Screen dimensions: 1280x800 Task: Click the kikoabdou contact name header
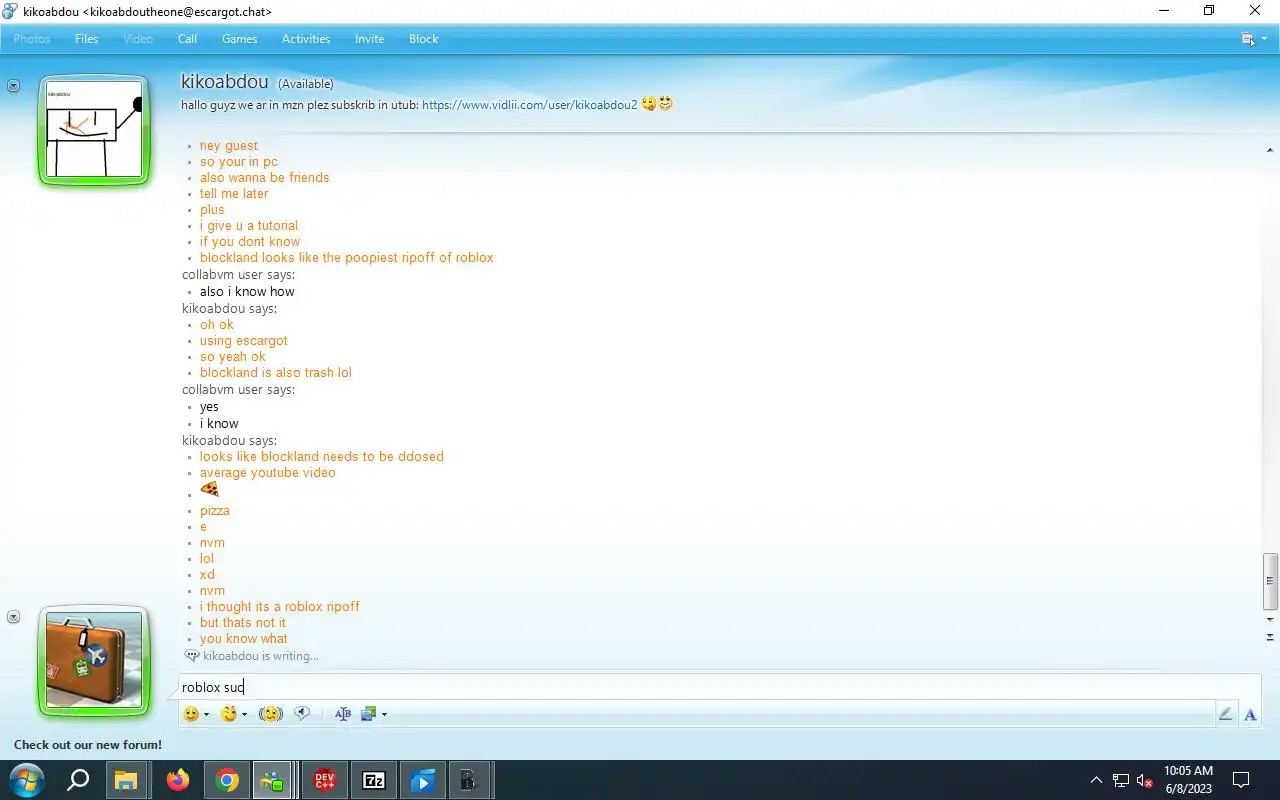coord(224,82)
